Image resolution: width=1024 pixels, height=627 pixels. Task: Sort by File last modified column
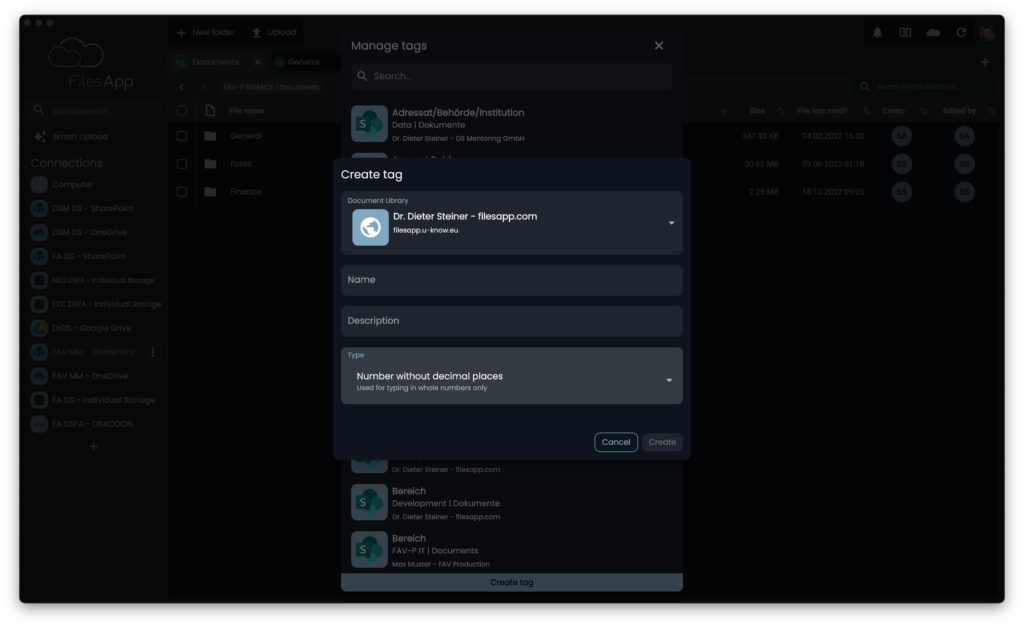pyautogui.click(x=822, y=111)
